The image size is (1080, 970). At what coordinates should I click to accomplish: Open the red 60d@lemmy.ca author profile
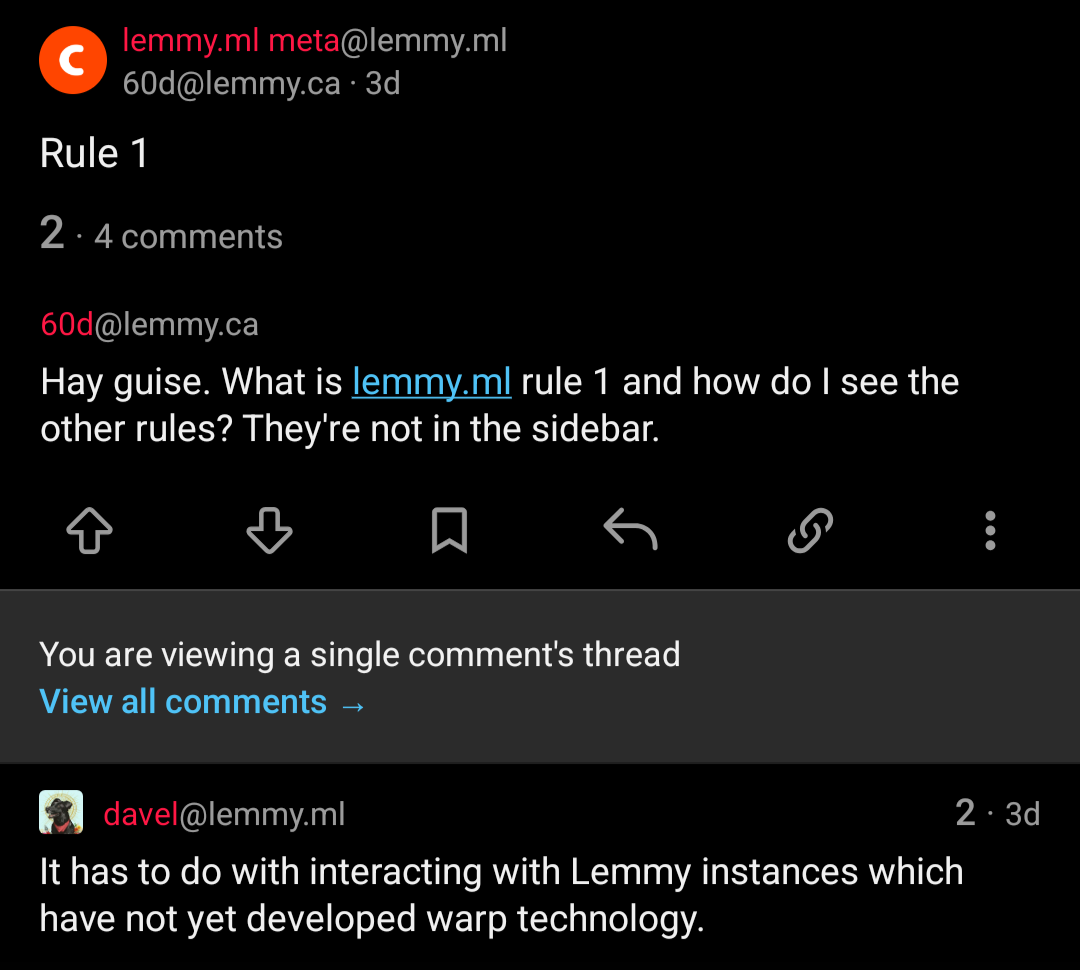[149, 324]
